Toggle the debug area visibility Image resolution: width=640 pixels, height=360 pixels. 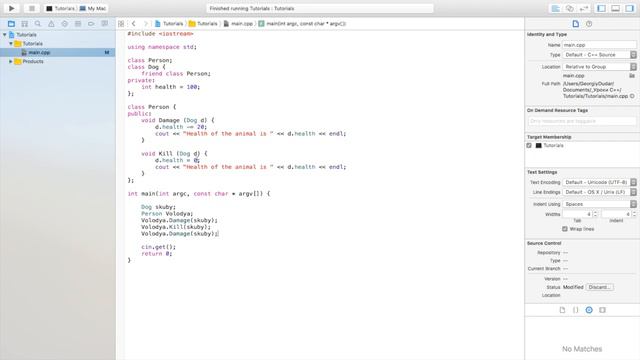click(616, 8)
